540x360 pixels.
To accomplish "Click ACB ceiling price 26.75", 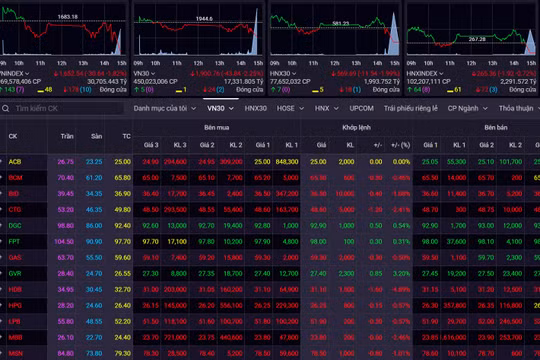I will 66,162.
